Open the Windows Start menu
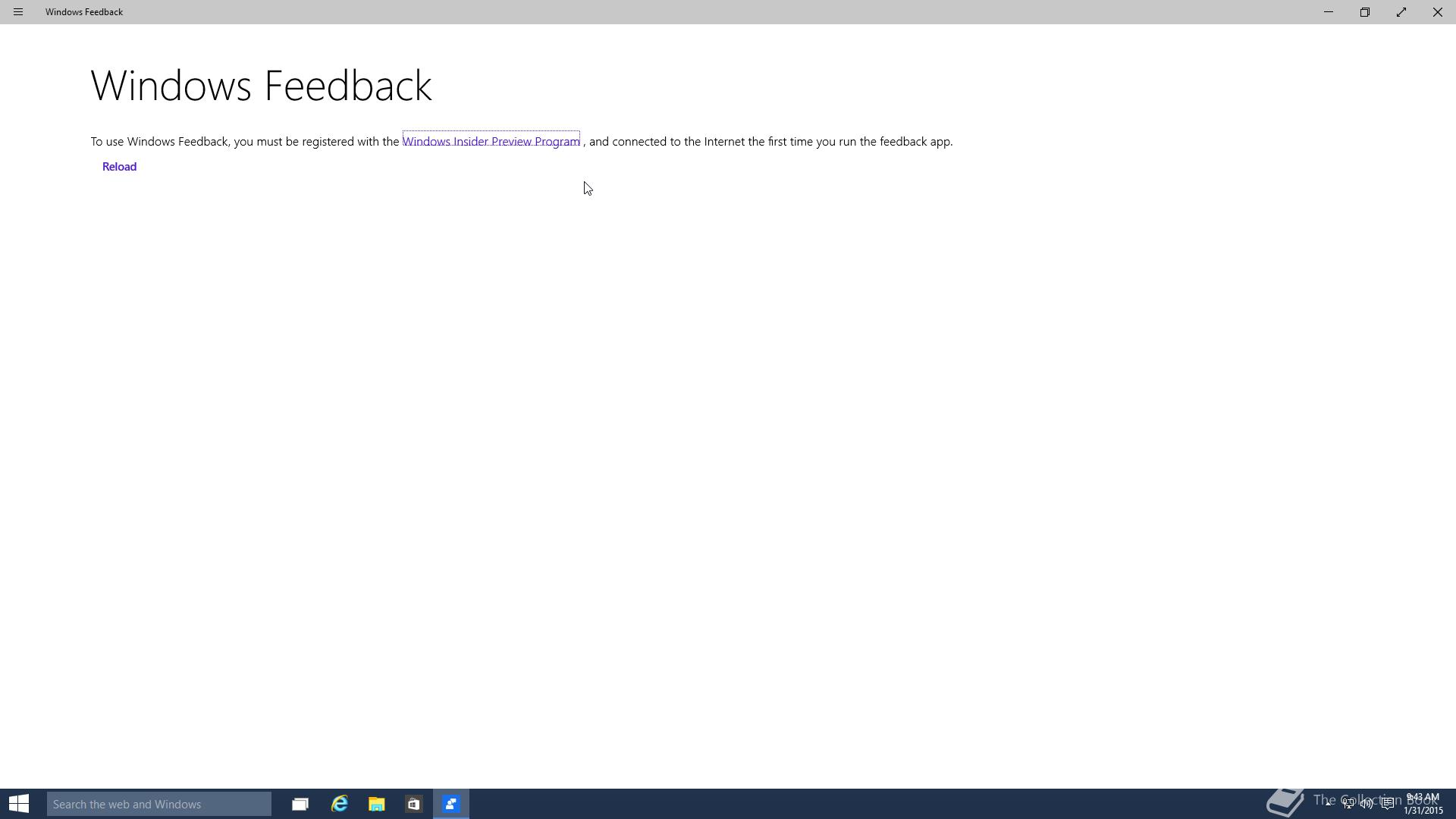The height and width of the screenshot is (819, 1456). click(19, 804)
